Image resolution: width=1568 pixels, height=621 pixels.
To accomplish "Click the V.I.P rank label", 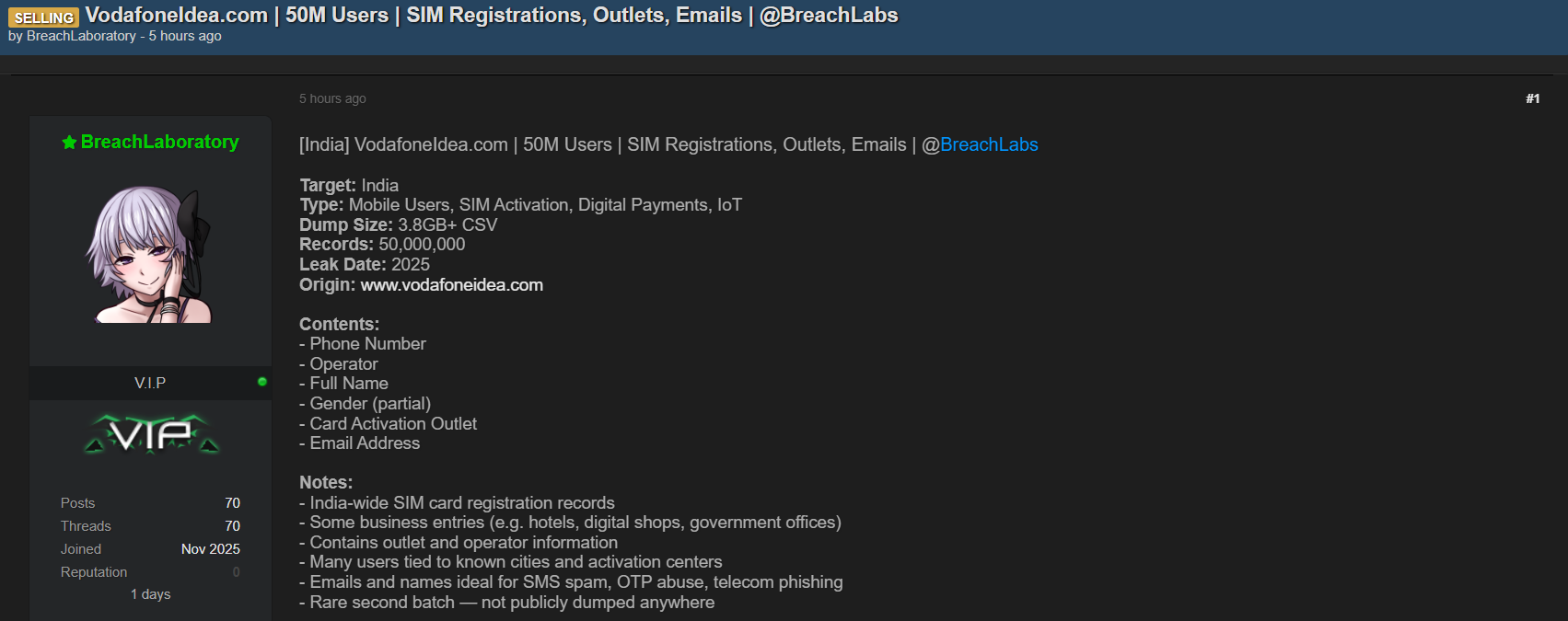I will 150,383.
